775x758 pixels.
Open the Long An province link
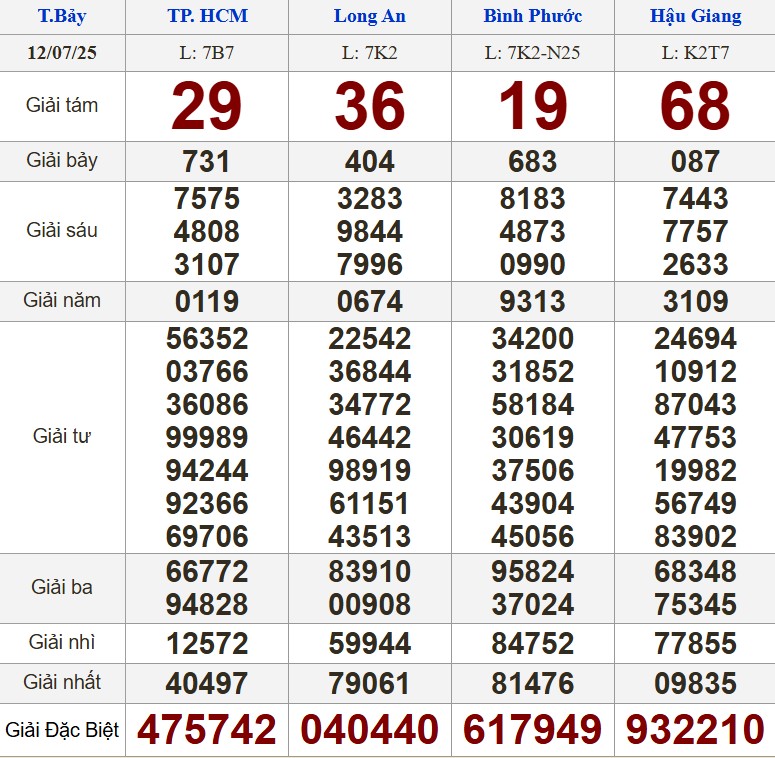click(x=369, y=16)
